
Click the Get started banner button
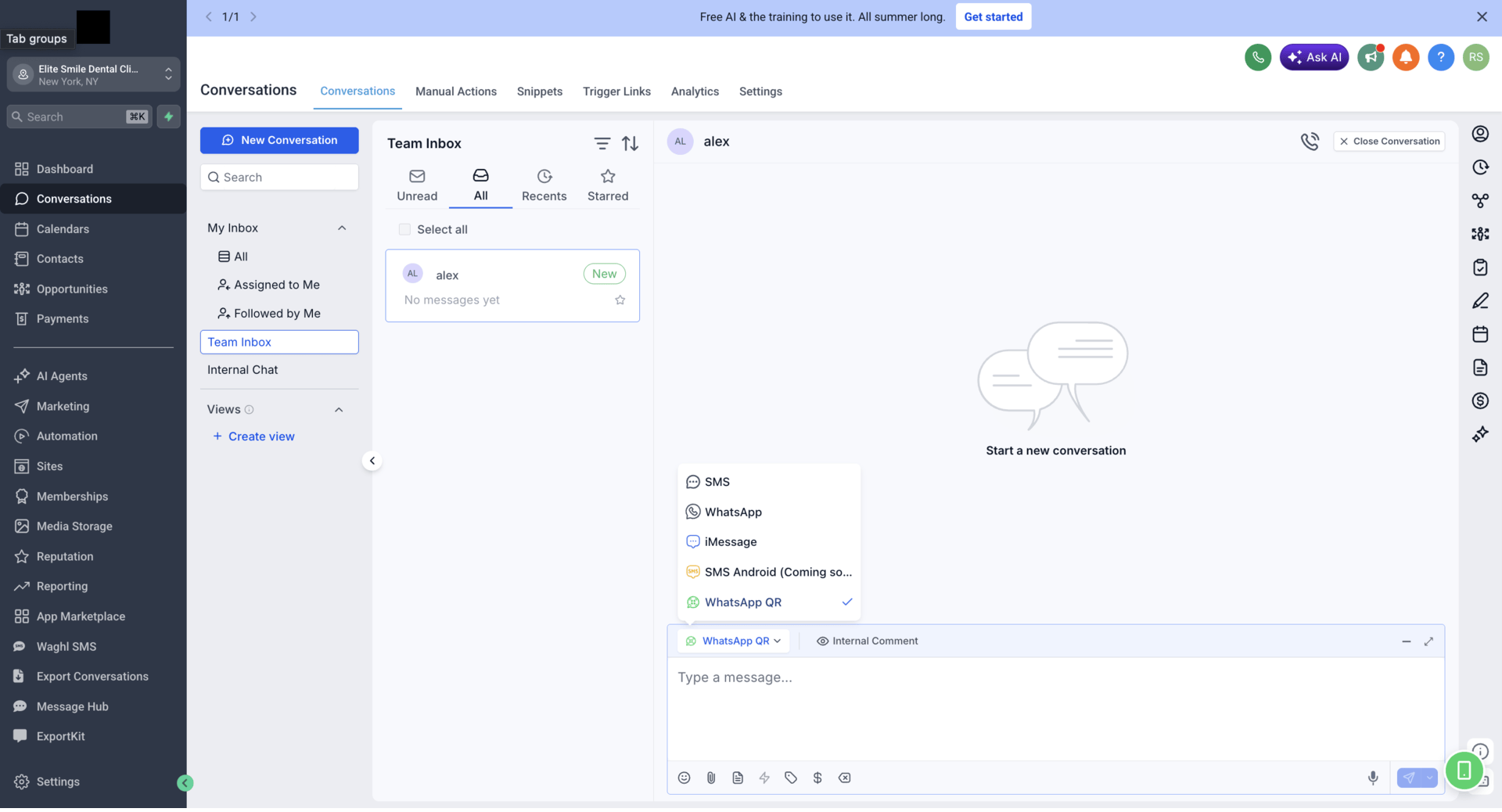pyautogui.click(x=993, y=16)
